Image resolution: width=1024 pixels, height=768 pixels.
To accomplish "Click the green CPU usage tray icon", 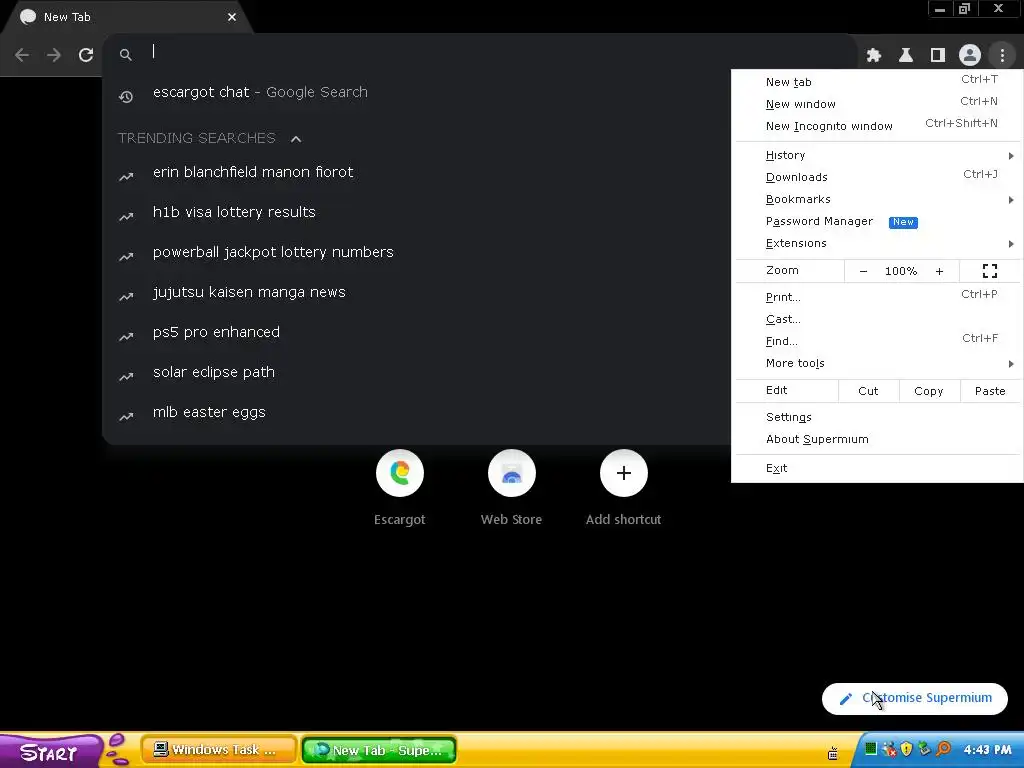I will pyautogui.click(x=871, y=749).
